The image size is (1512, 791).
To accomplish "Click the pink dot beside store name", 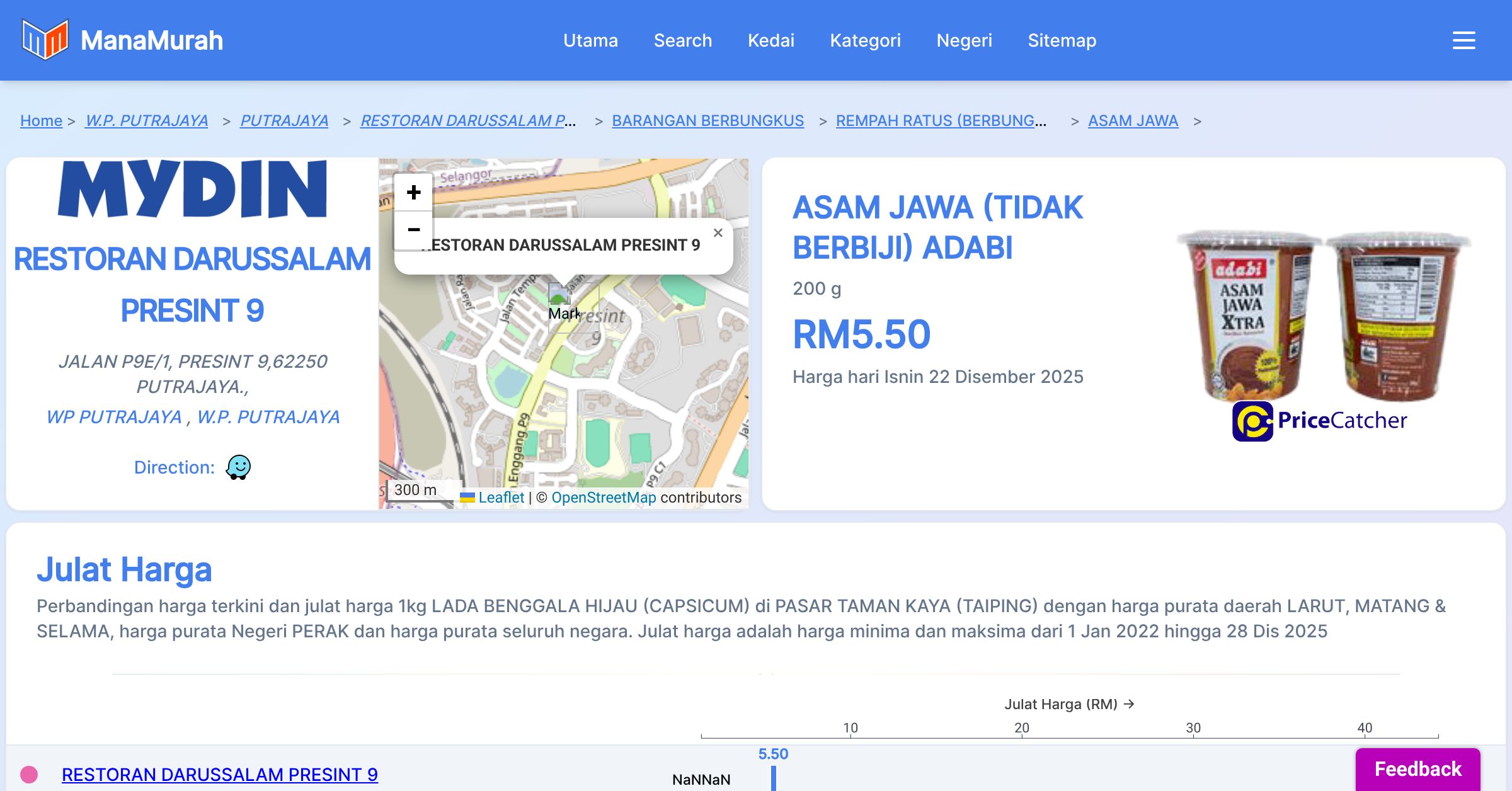I will pos(29,774).
